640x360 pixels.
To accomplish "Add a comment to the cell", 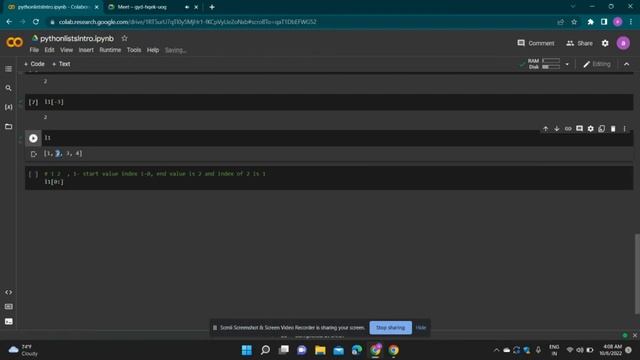I will (x=579, y=129).
